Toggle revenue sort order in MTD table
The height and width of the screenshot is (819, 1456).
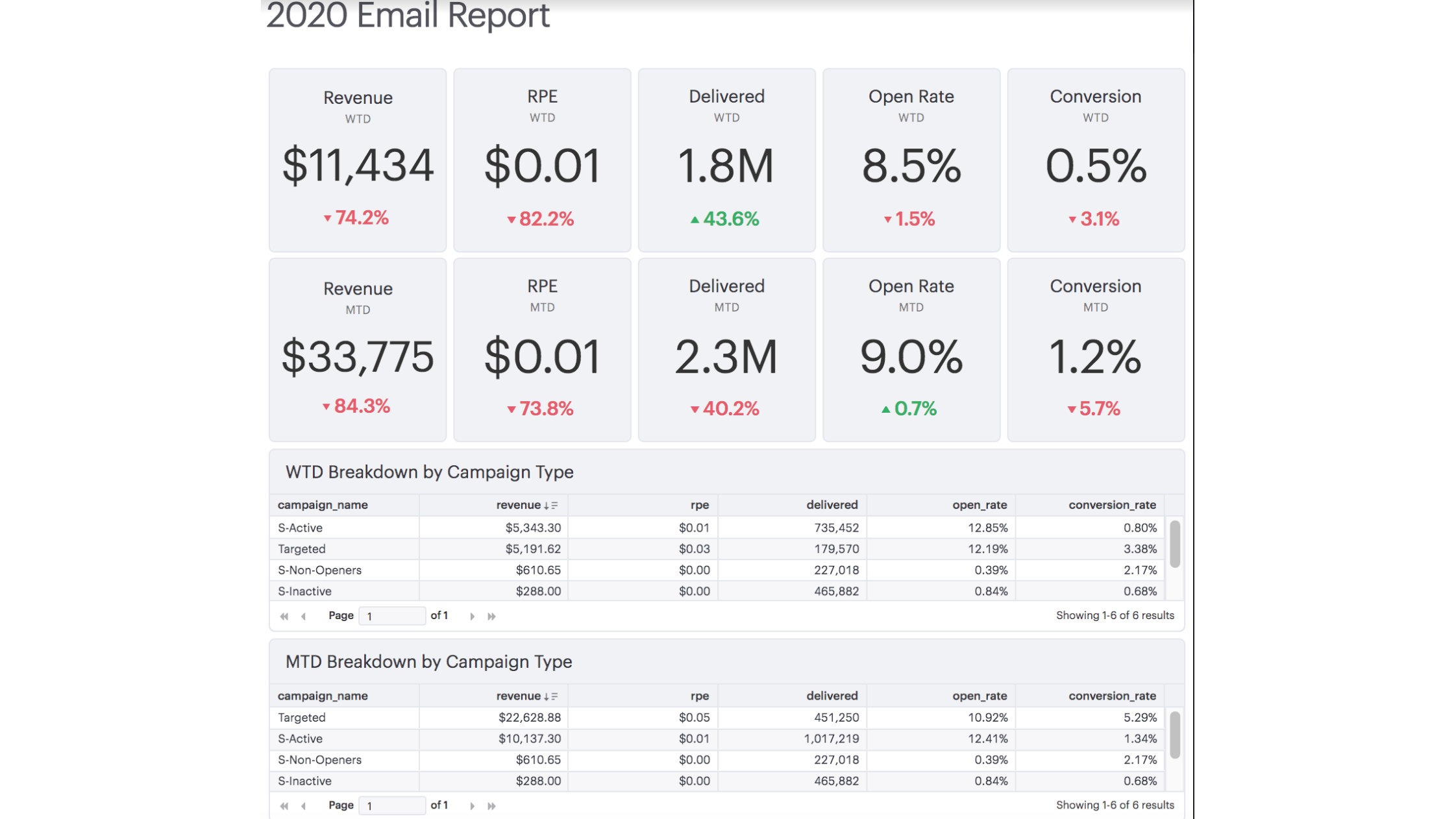(550, 695)
